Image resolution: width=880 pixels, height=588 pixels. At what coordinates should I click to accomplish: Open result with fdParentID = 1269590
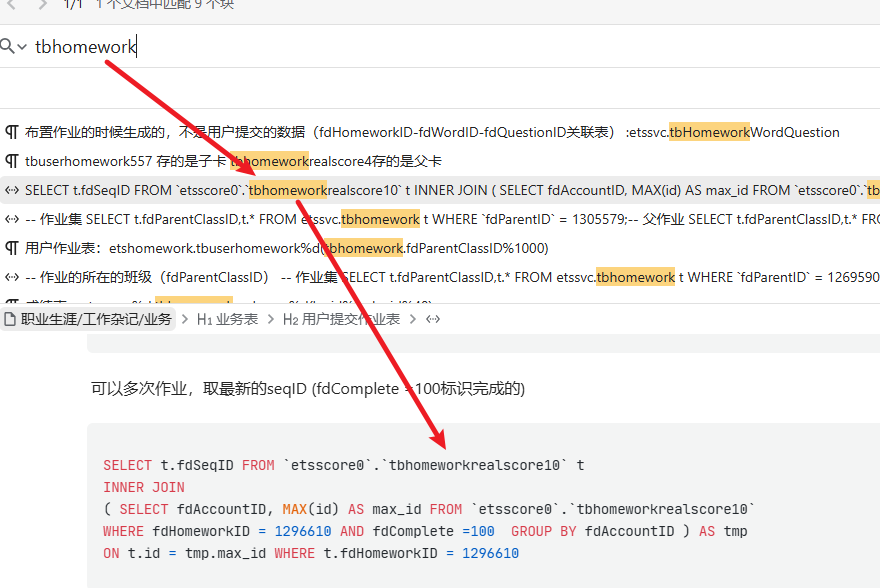(440, 277)
